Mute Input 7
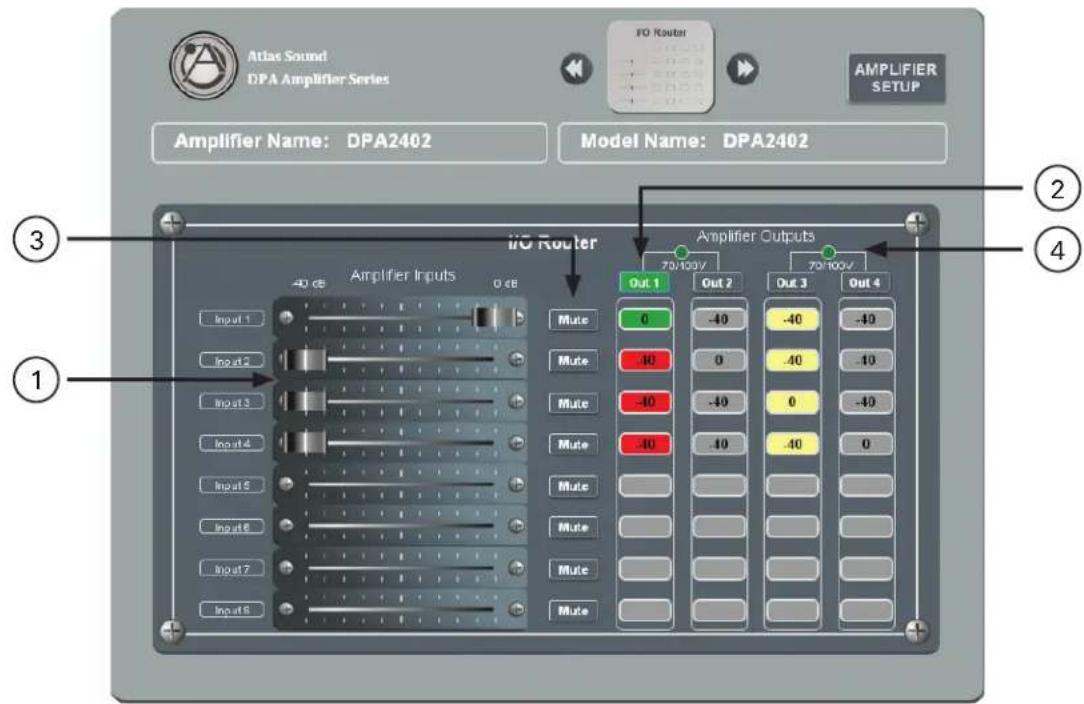The height and width of the screenshot is (704, 1084). (573, 570)
